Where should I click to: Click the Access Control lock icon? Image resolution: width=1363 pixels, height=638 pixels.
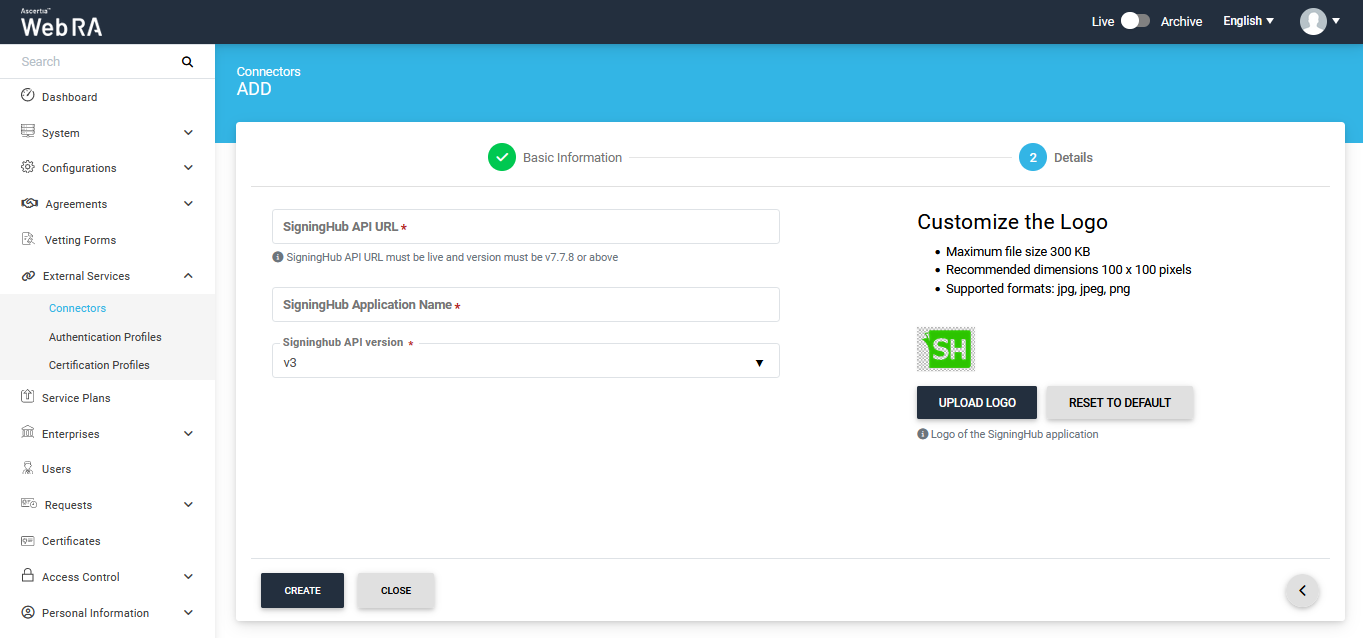coord(28,576)
